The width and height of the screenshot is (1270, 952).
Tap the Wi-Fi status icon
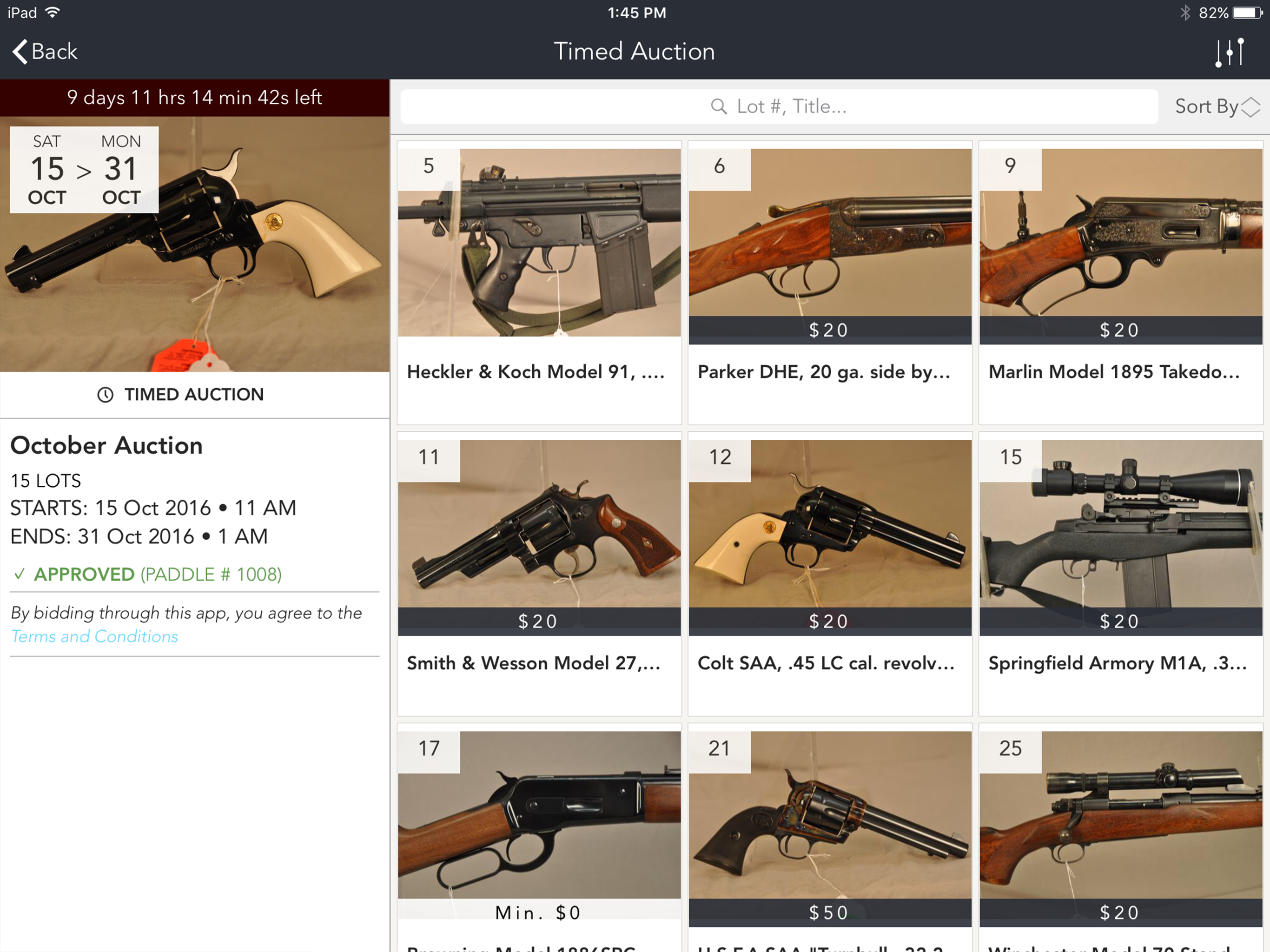(52, 13)
